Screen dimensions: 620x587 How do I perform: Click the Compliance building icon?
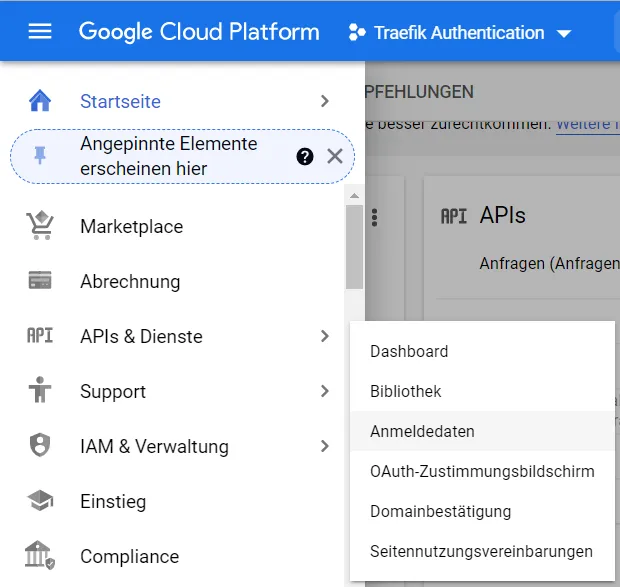(x=40, y=555)
